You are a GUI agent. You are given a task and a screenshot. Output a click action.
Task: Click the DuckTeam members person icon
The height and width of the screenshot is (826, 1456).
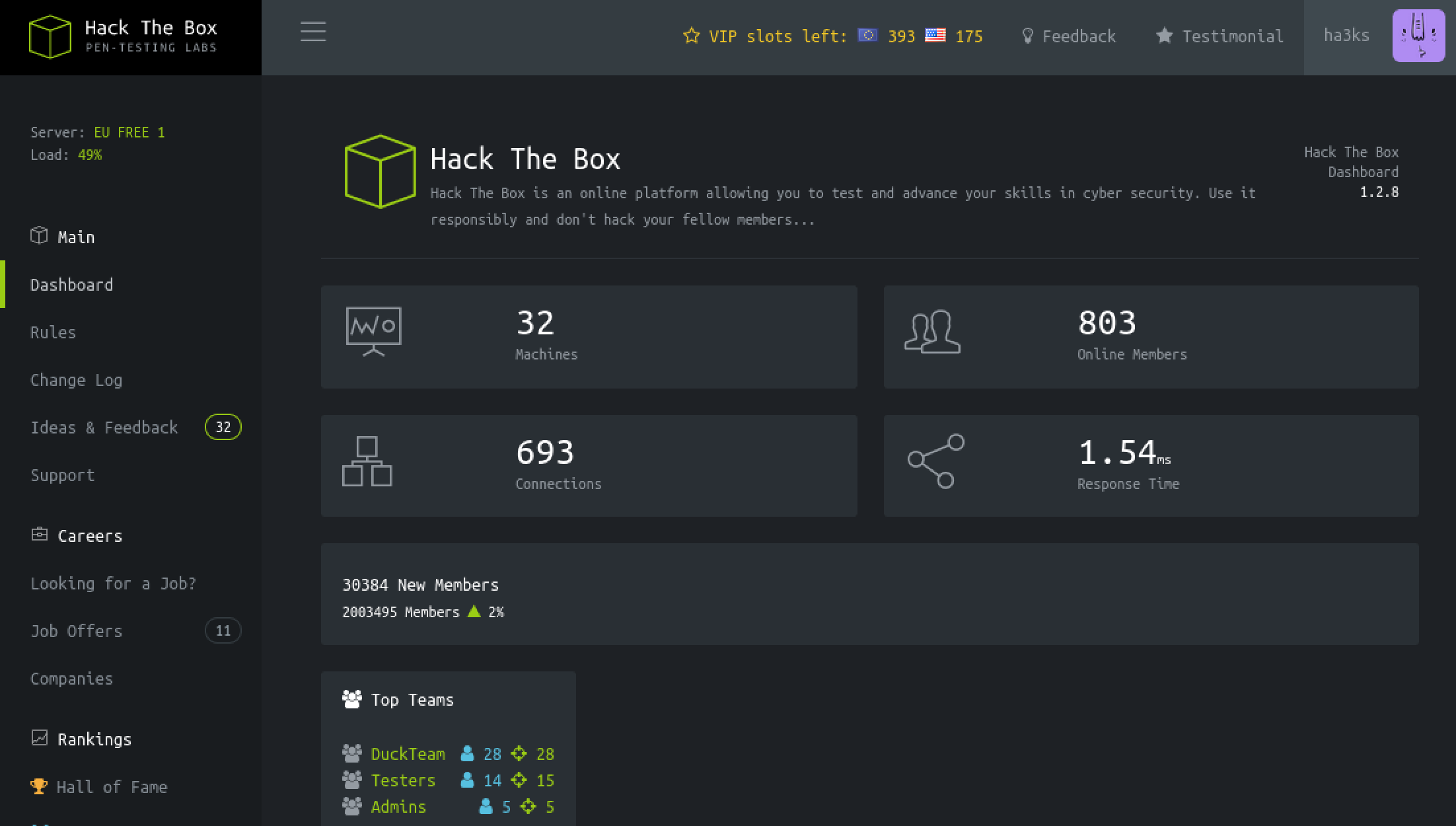[x=467, y=753]
